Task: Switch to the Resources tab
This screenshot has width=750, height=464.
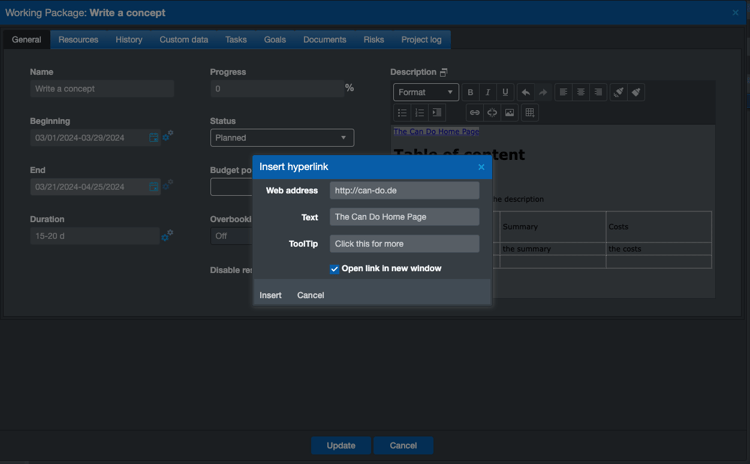Action: pos(78,40)
